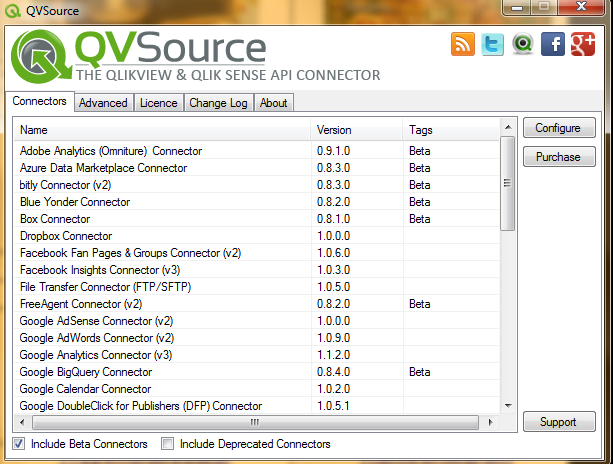Switch to the Advanced tab

[x=104, y=103]
